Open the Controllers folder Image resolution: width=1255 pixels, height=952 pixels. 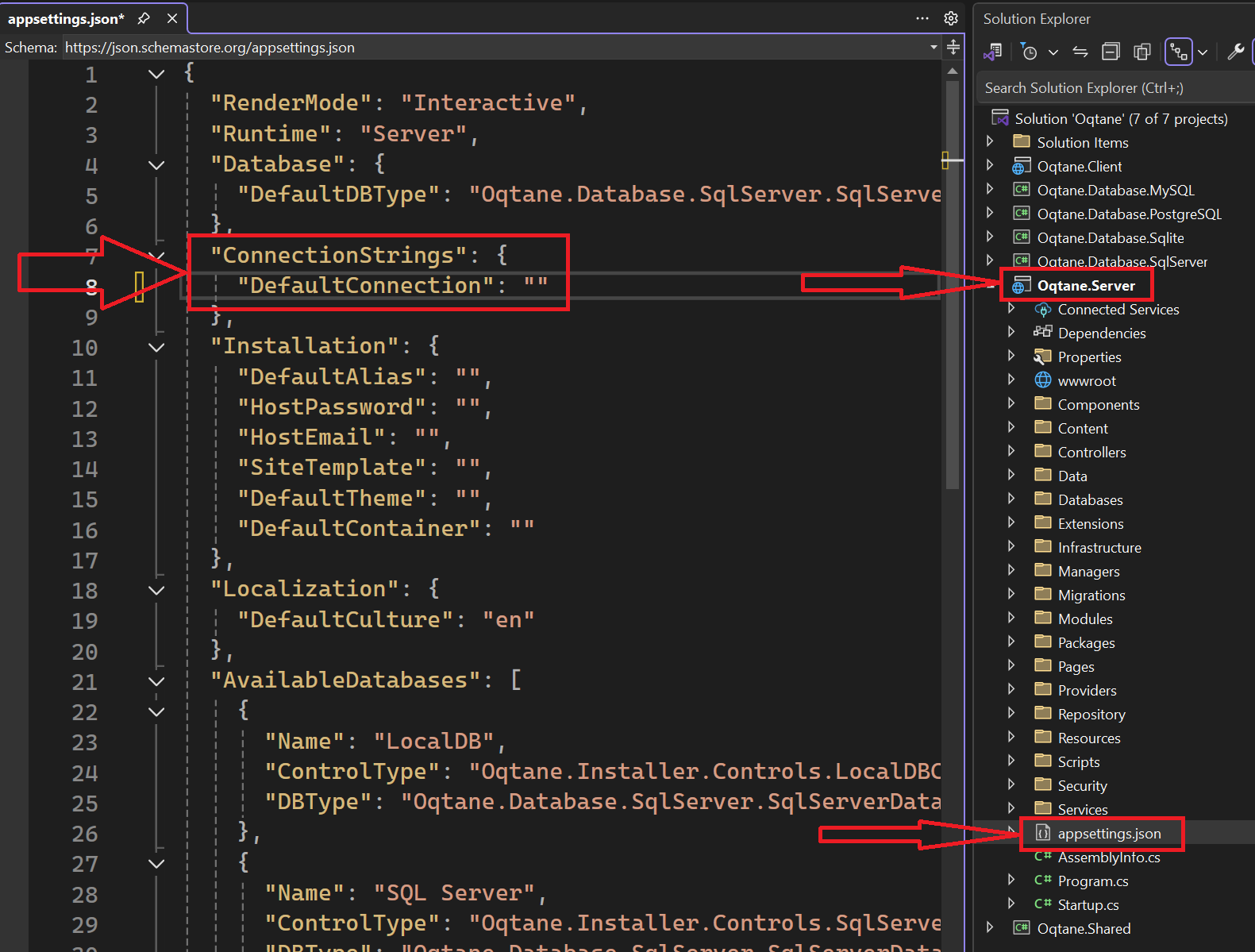click(1091, 452)
